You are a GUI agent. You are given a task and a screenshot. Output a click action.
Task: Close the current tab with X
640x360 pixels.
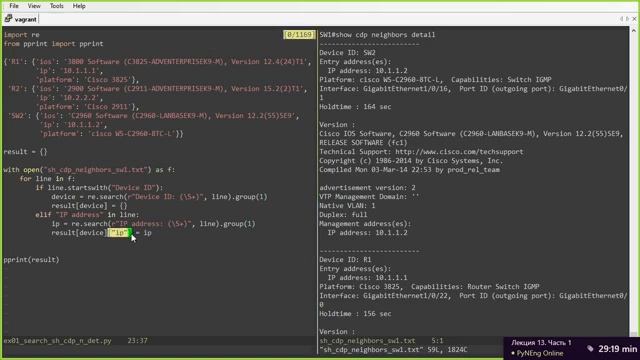(634, 19)
